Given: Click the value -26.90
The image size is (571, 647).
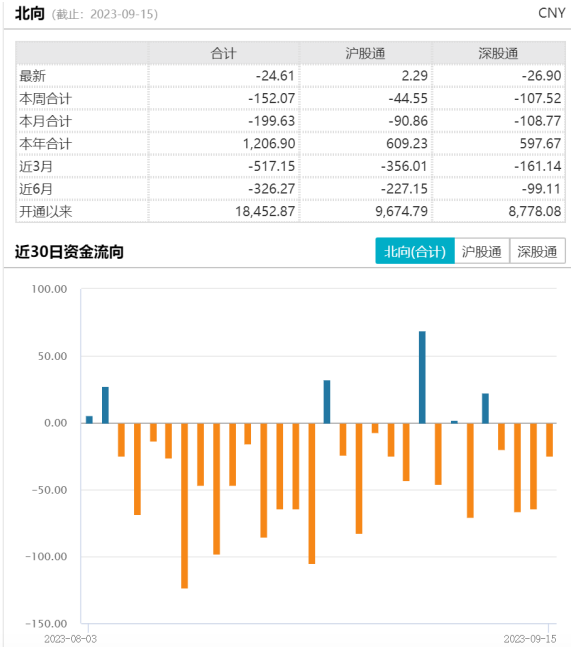Looking at the screenshot, I should point(541,76).
